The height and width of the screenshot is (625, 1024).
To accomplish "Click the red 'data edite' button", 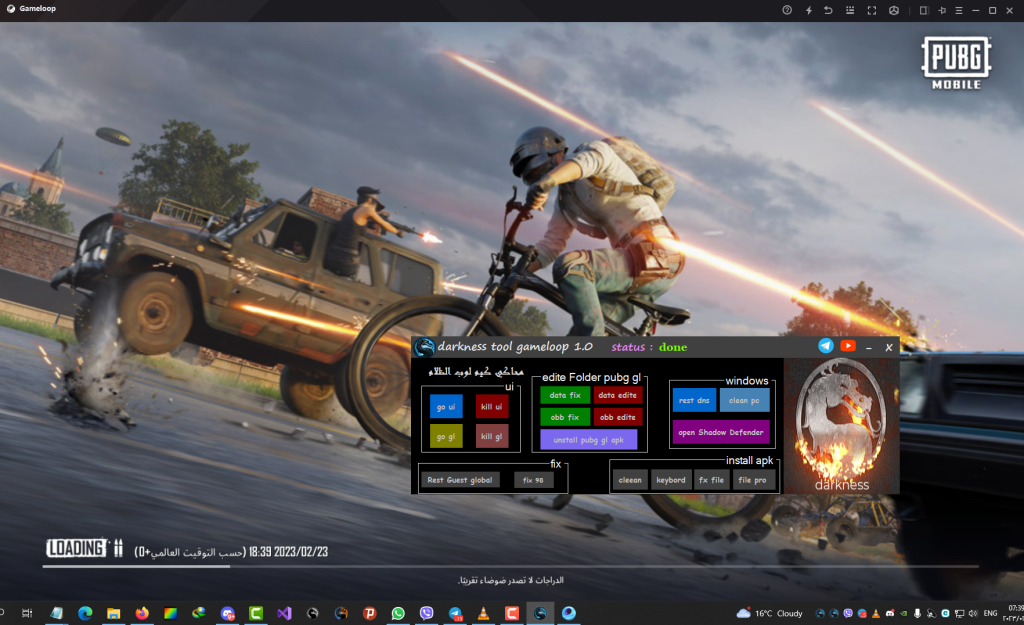I will coord(618,395).
